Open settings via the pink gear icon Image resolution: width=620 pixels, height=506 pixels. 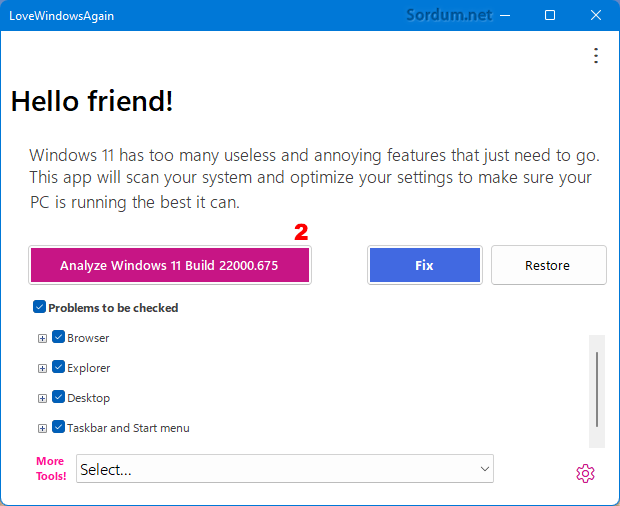coord(585,473)
